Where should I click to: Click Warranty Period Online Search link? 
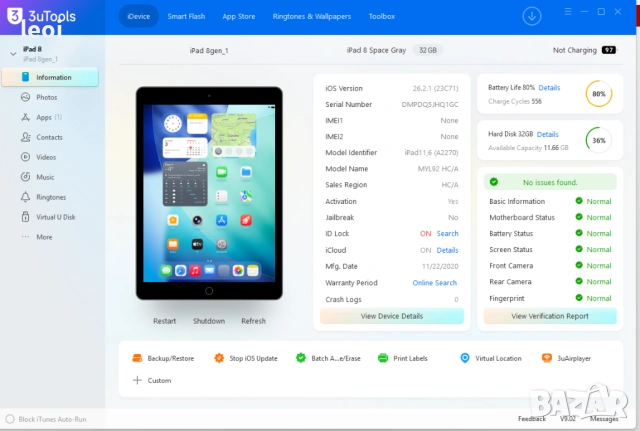(435, 282)
